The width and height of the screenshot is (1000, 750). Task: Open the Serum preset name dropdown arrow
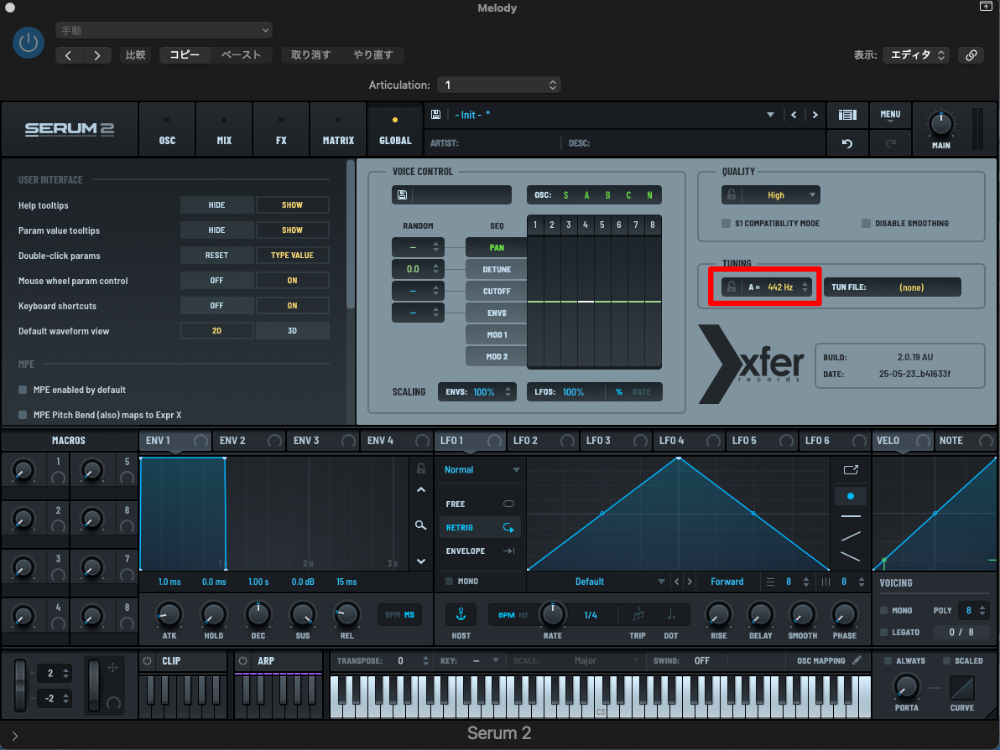click(x=770, y=115)
